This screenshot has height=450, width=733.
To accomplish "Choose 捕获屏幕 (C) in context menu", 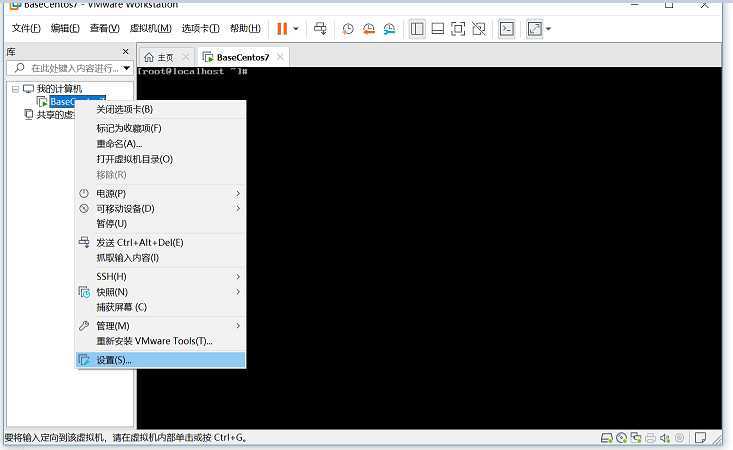I will [160, 307].
